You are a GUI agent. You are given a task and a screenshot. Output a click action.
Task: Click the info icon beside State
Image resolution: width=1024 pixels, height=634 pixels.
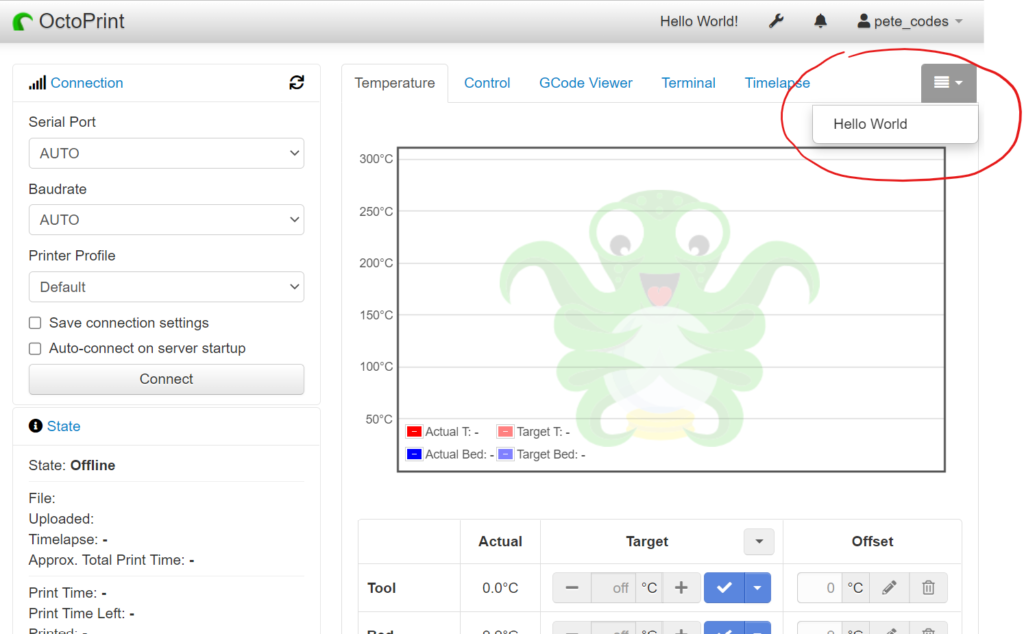click(35, 426)
